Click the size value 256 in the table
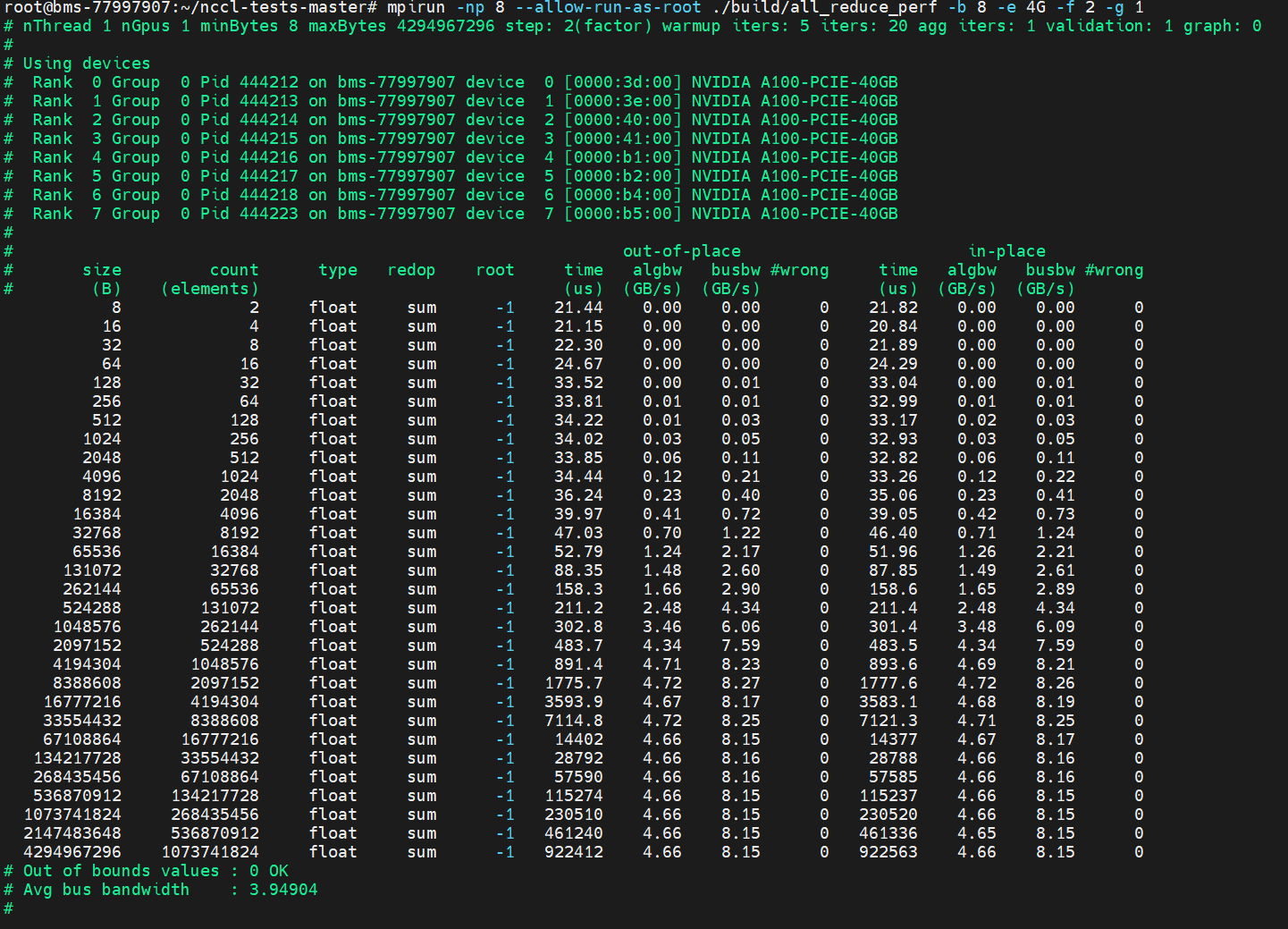The height and width of the screenshot is (929, 1288). tap(106, 401)
